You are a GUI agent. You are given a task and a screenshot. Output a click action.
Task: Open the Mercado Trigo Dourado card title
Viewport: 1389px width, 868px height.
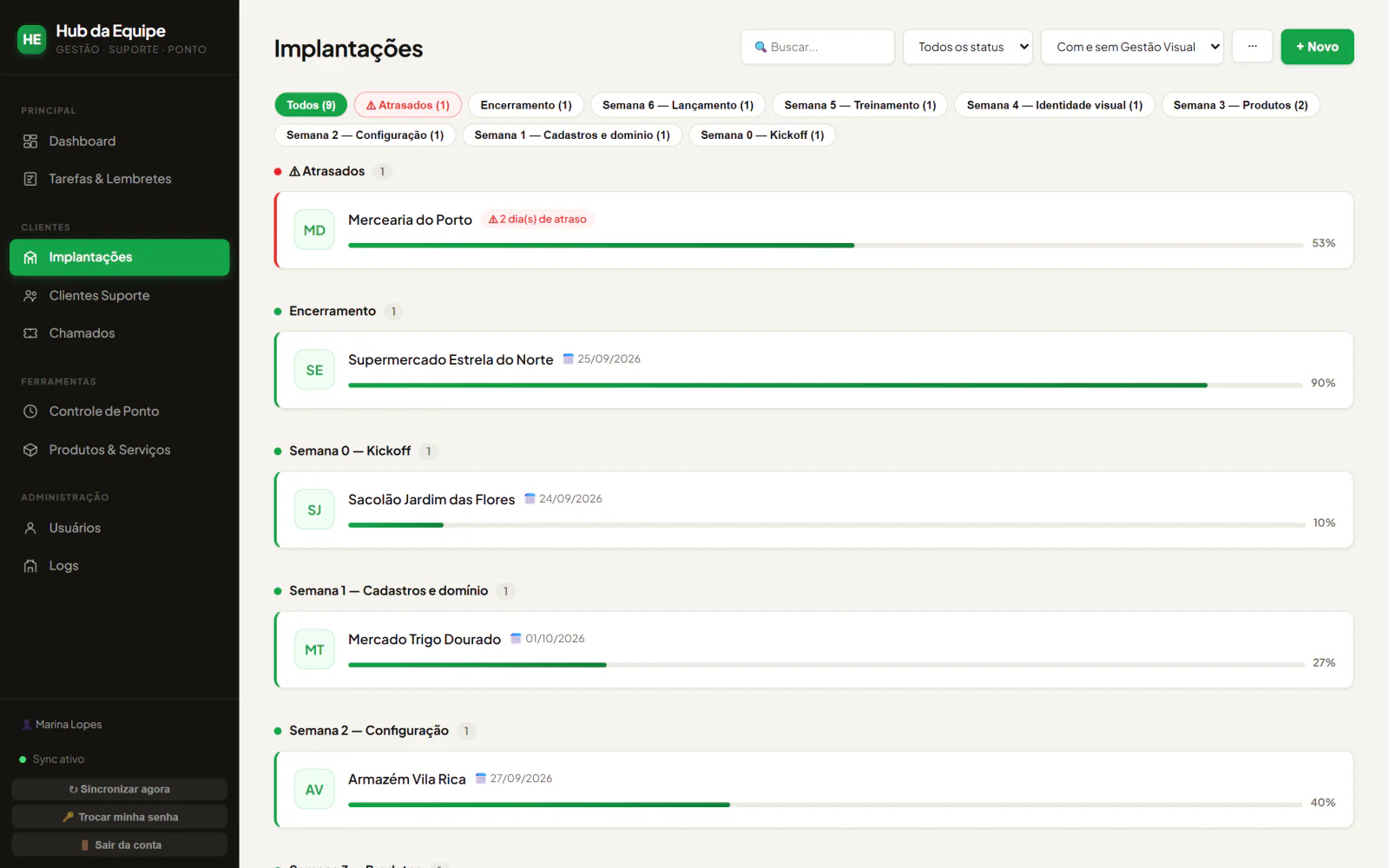(425, 640)
